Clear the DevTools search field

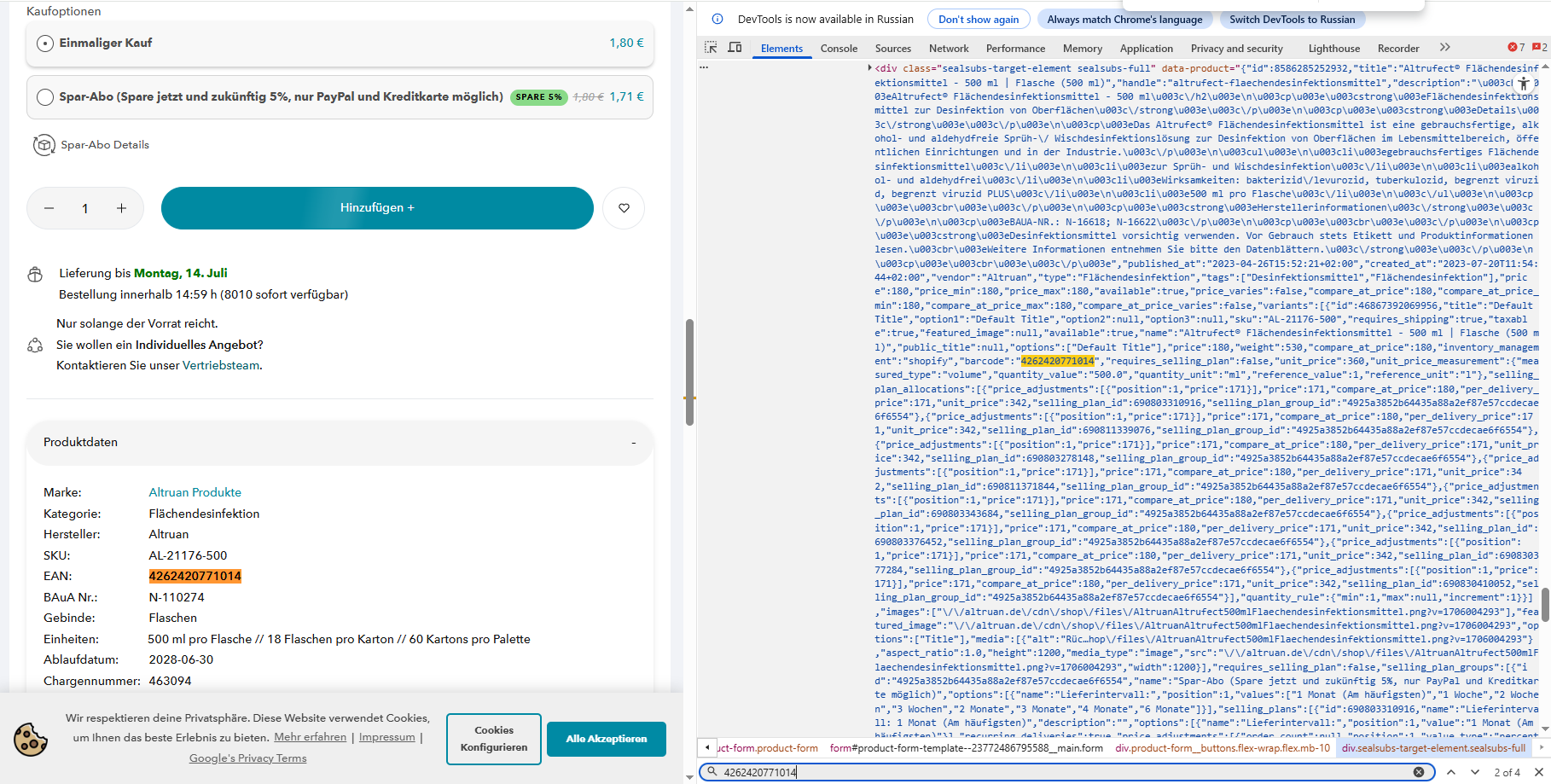tap(1419, 772)
